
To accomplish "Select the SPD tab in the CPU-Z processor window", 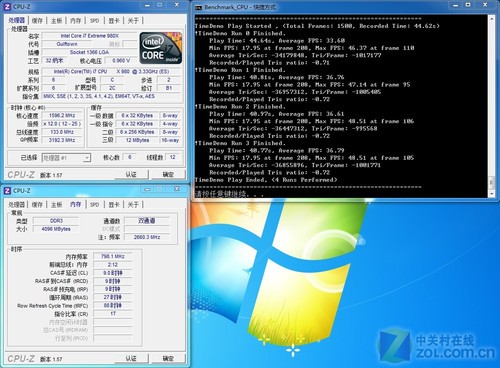I will [95, 21].
